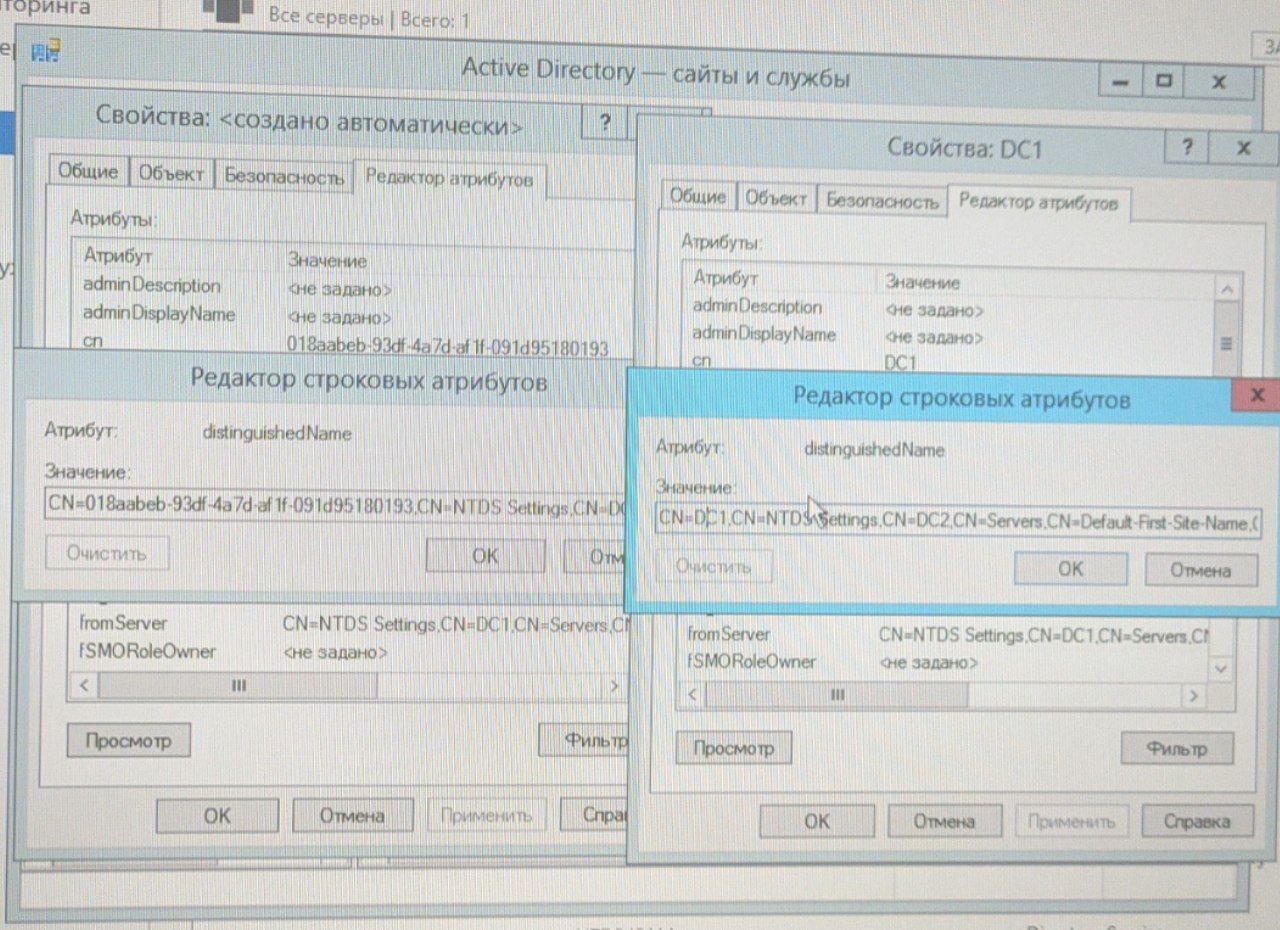The width and height of the screenshot is (1280, 930).
Task: Click Очистить in the left string attribute editor
Action: tap(107, 552)
